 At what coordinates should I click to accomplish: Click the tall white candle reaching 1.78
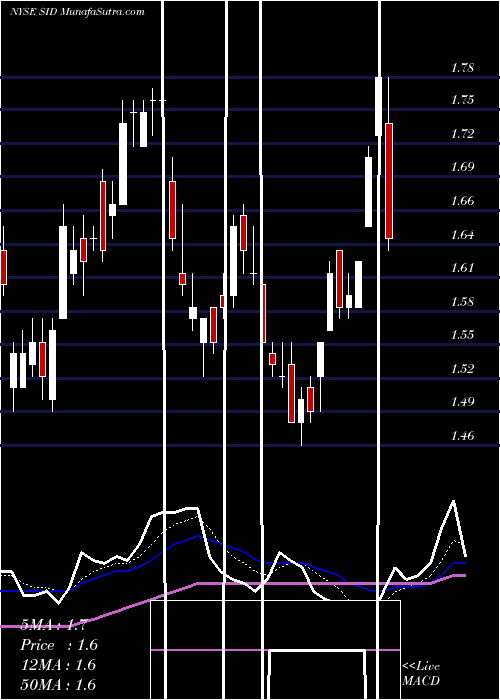pos(379,106)
